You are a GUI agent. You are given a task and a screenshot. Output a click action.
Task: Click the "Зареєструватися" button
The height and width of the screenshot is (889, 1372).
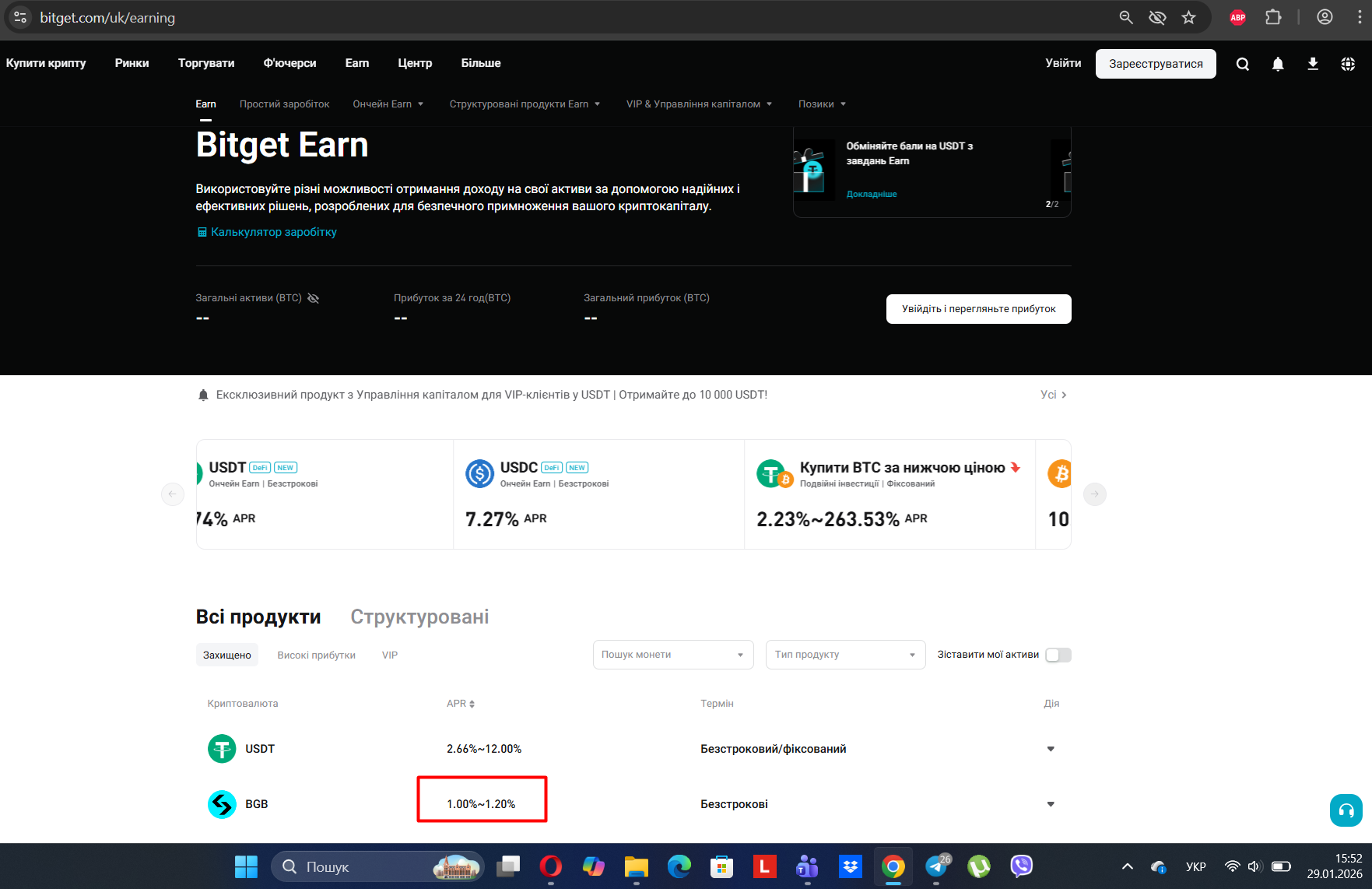[x=1156, y=64]
